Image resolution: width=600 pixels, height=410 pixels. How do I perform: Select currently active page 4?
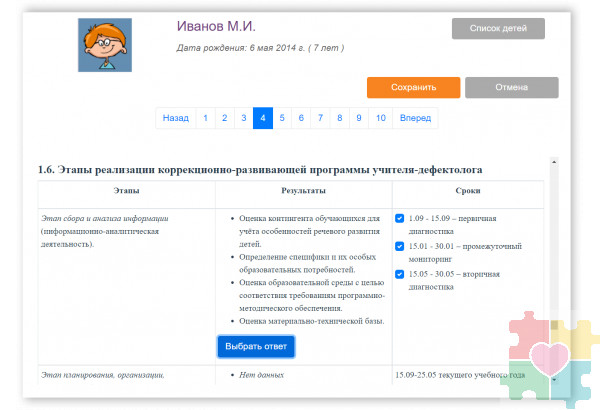pyautogui.click(x=263, y=118)
